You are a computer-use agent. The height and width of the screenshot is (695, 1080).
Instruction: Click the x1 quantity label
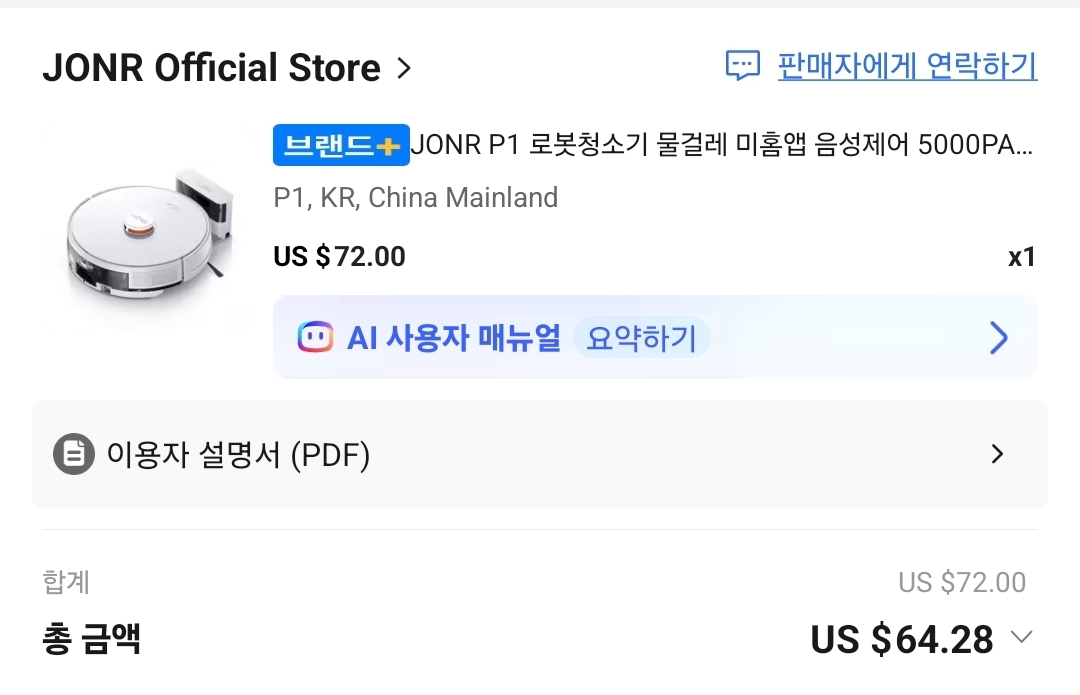tap(1021, 257)
